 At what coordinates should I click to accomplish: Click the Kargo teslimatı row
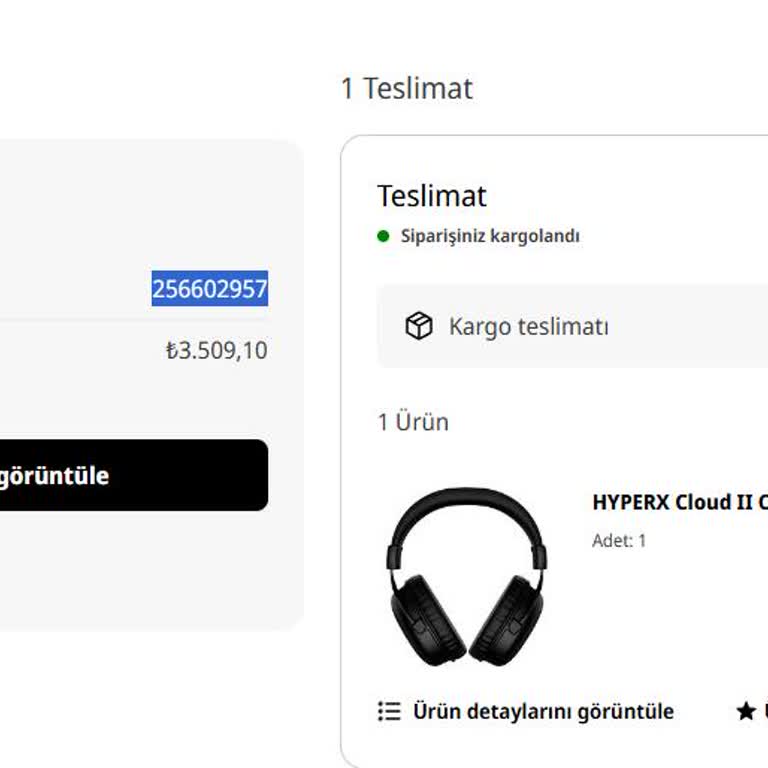click(572, 326)
